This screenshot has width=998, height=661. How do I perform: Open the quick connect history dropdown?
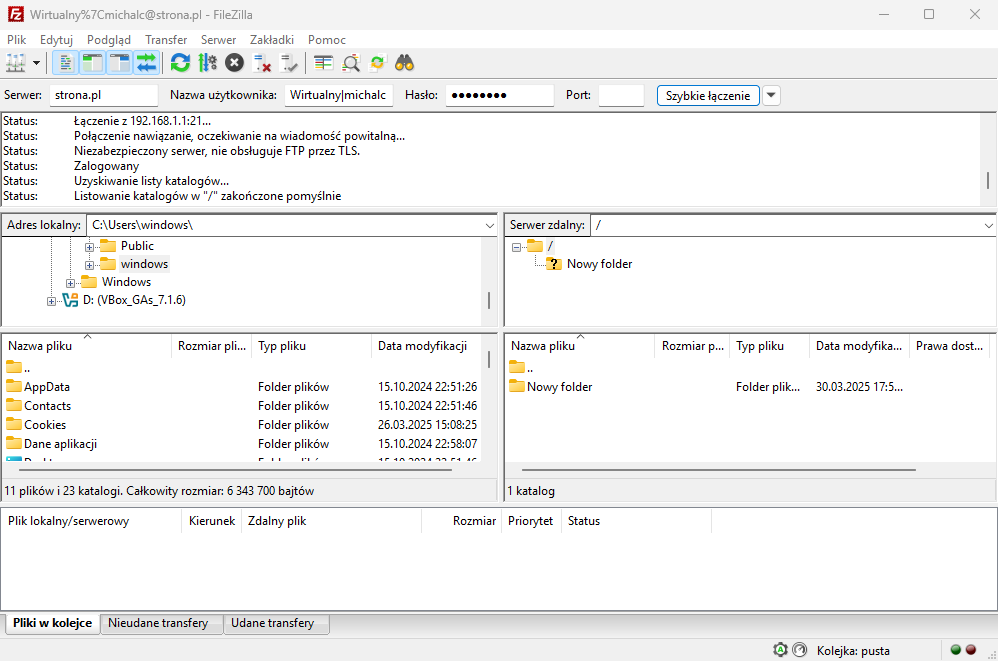point(771,95)
